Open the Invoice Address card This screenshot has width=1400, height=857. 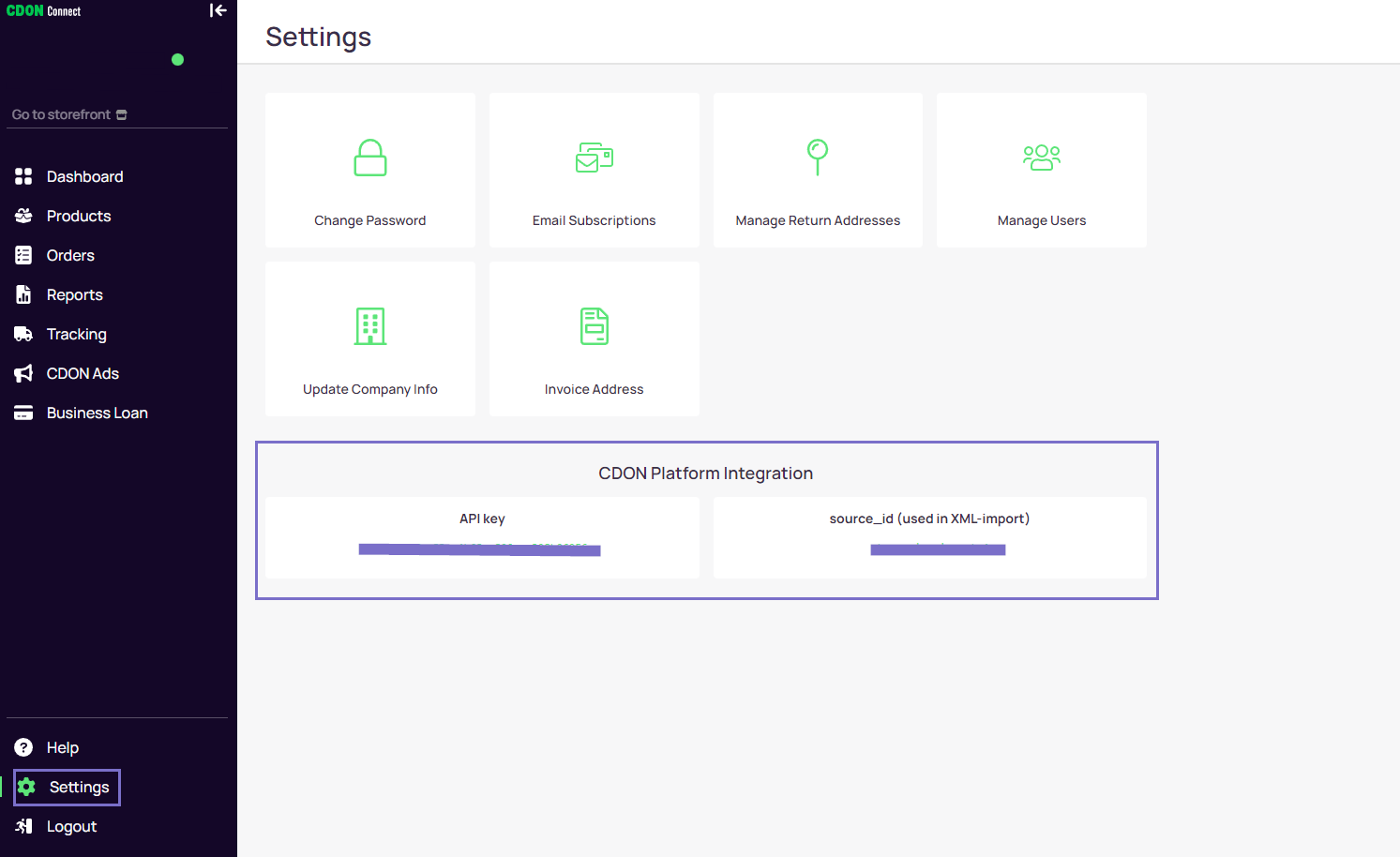(595, 338)
